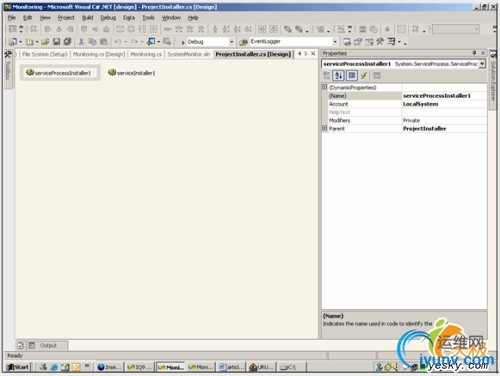Click the Undo arrow icon

pos(118,42)
